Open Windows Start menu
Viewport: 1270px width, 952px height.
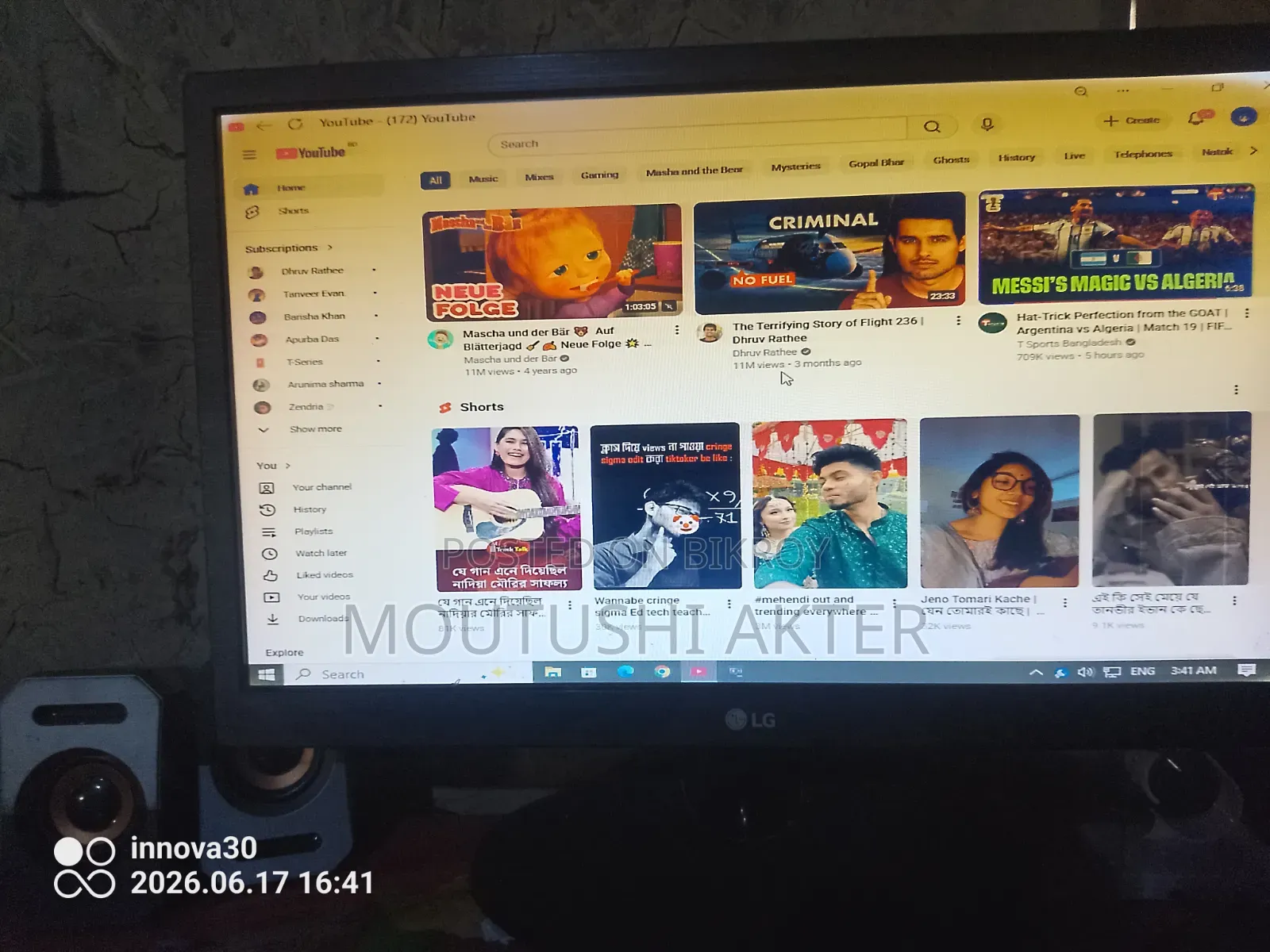[267, 674]
